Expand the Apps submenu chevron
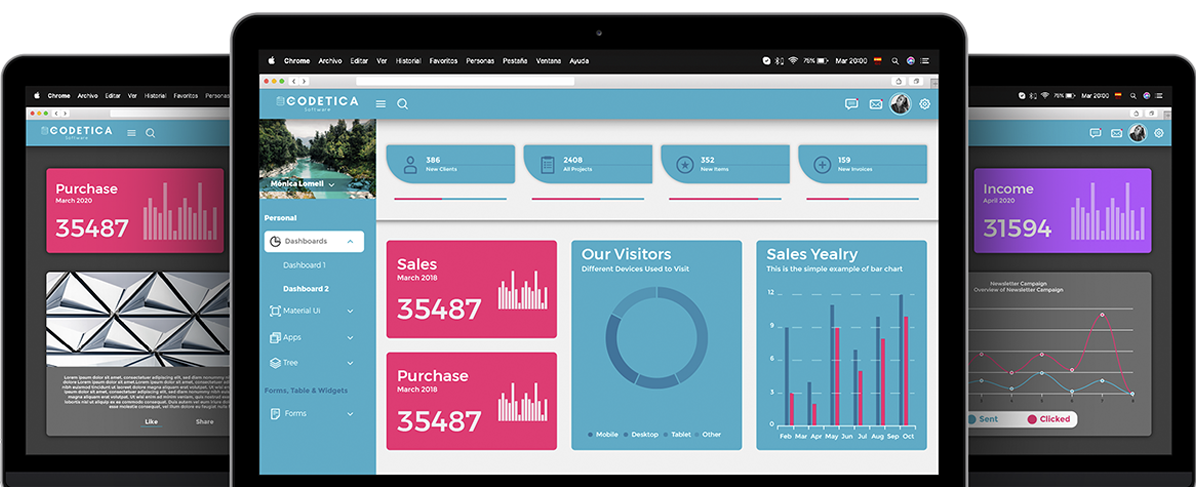The width and height of the screenshot is (1196, 487). click(350, 337)
